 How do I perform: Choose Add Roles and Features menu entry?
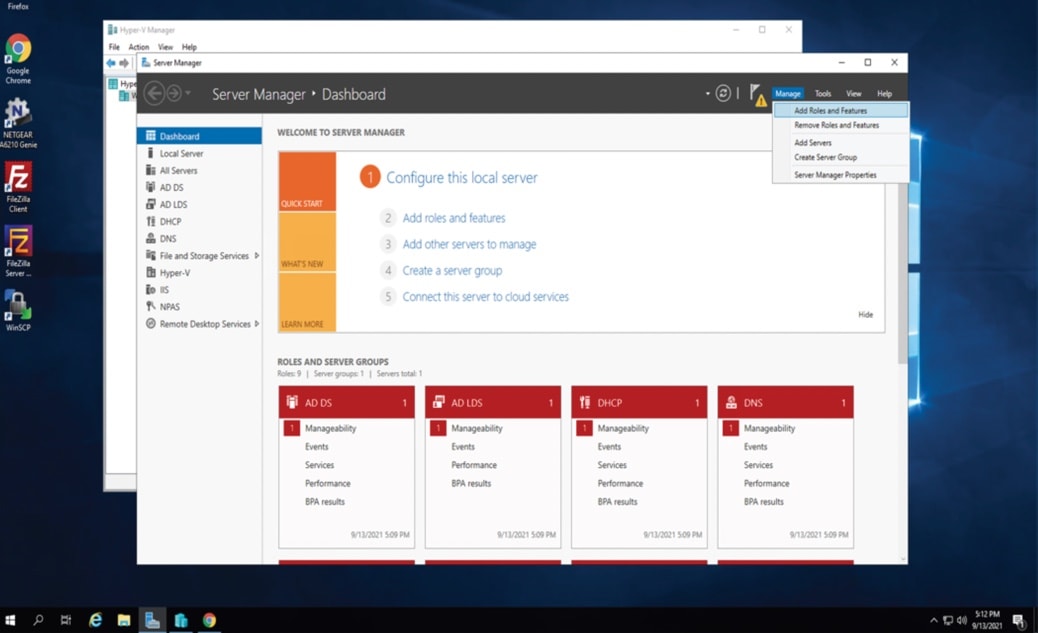click(830, 111)
